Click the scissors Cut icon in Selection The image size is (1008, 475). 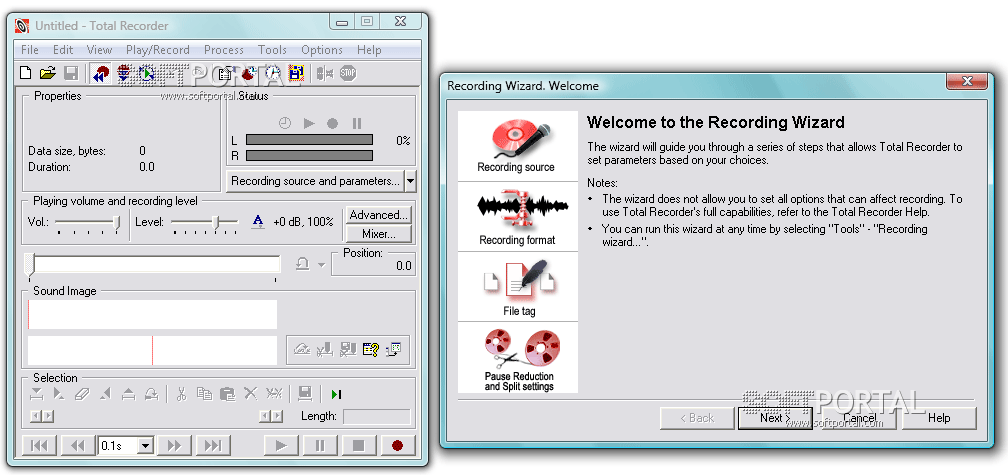[181, 393]
